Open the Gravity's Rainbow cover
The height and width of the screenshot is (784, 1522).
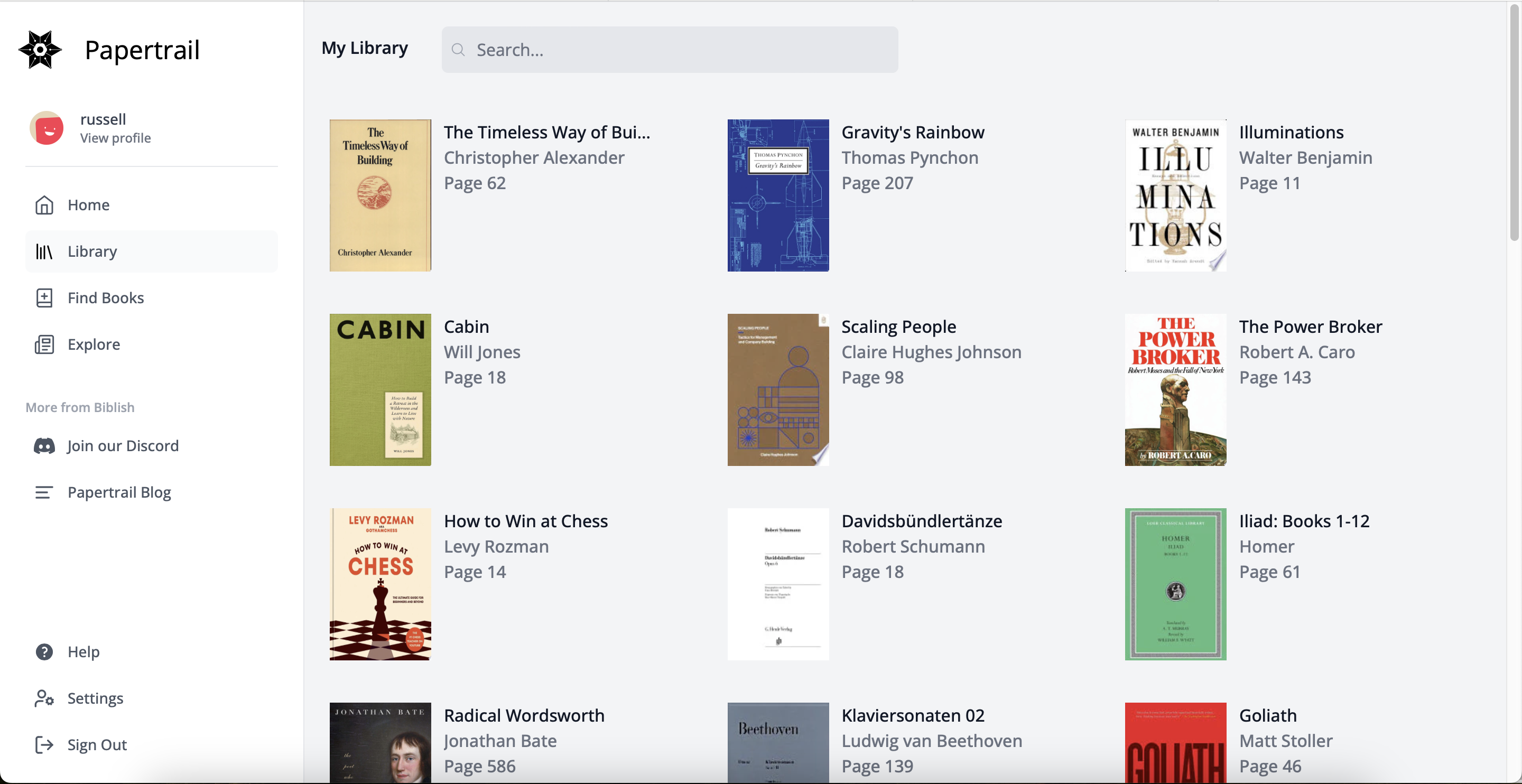(x=778, y=195)
